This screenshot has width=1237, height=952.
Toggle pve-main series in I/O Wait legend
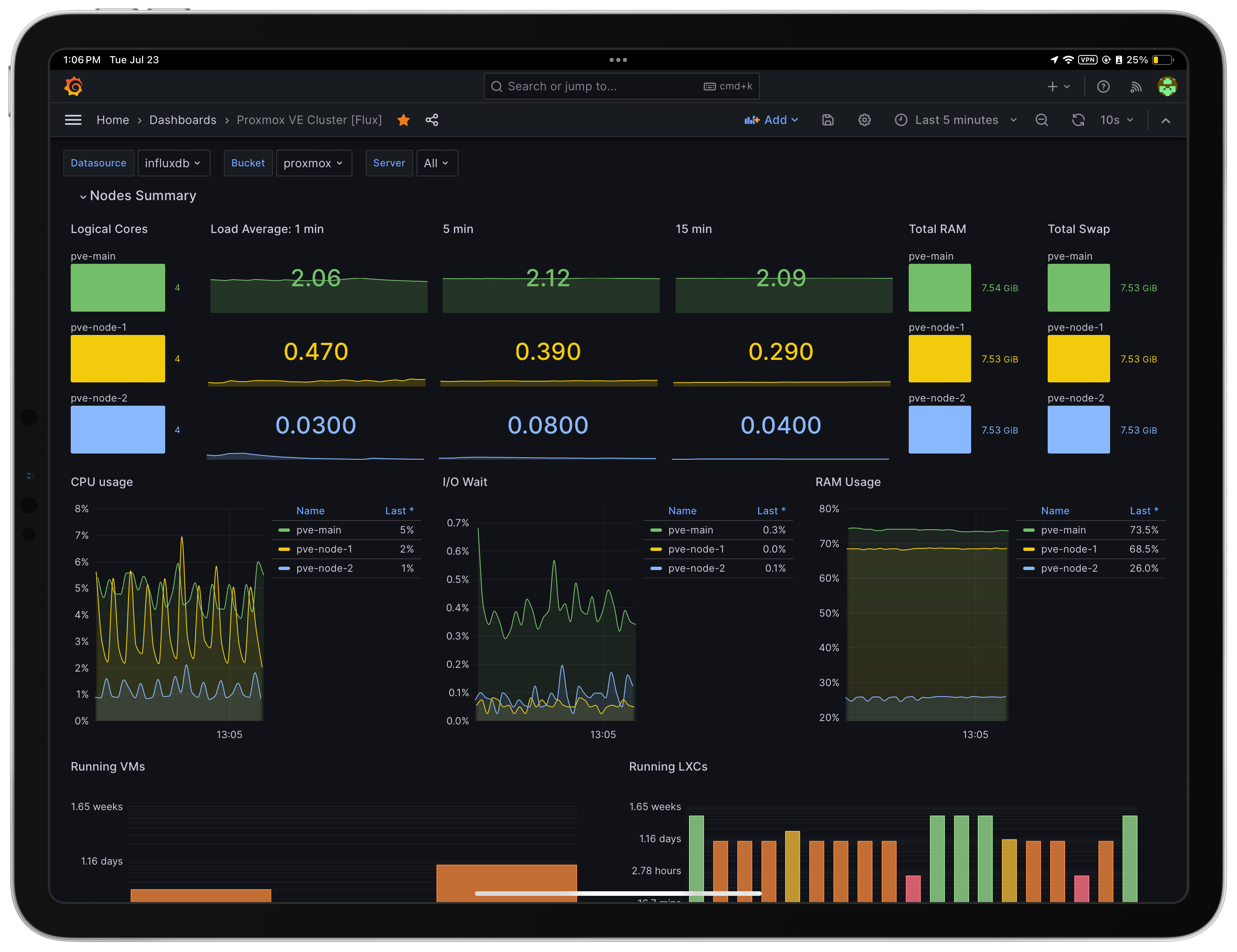pos(690,530)
